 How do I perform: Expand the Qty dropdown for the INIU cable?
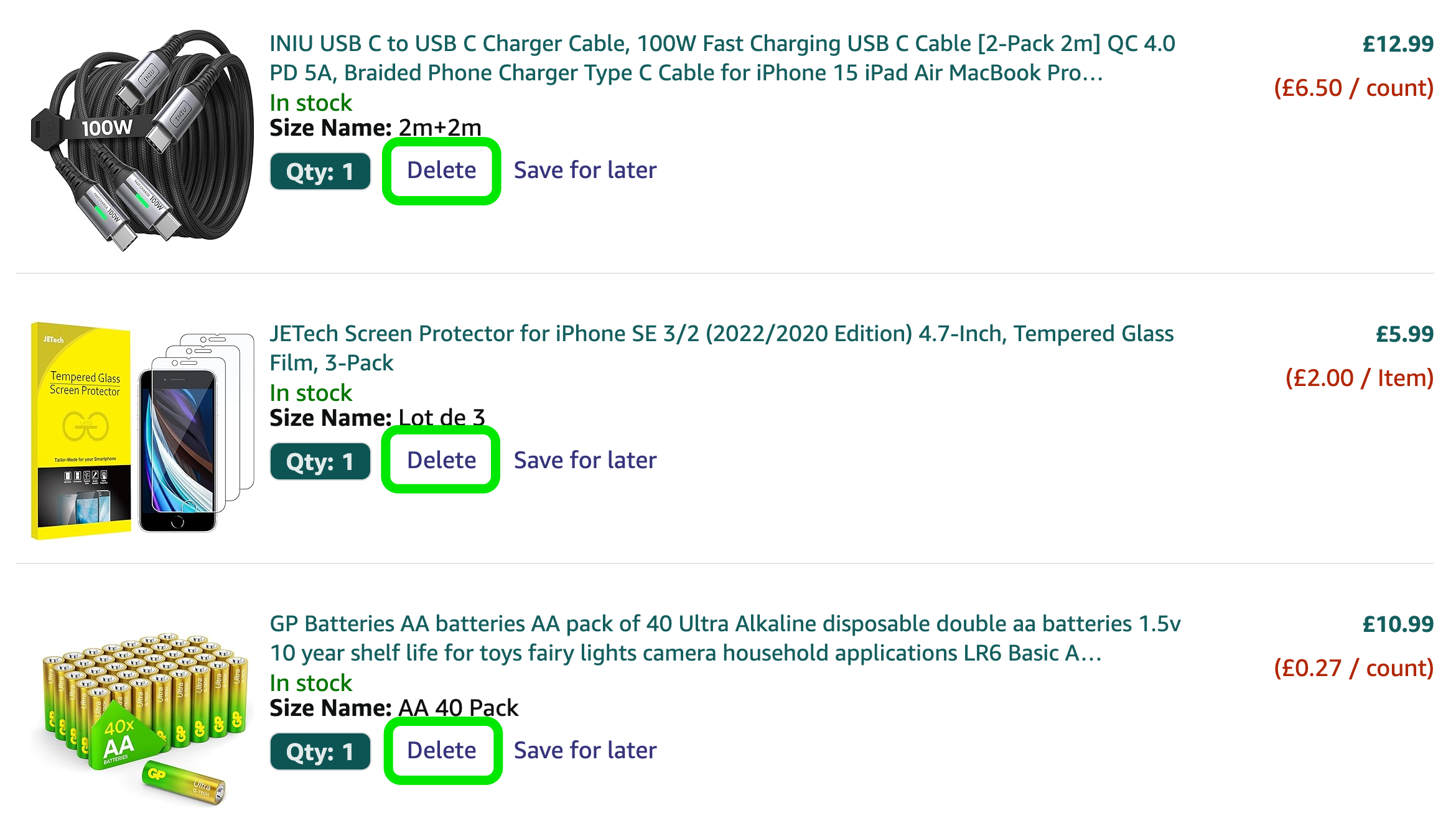point(320,171)
